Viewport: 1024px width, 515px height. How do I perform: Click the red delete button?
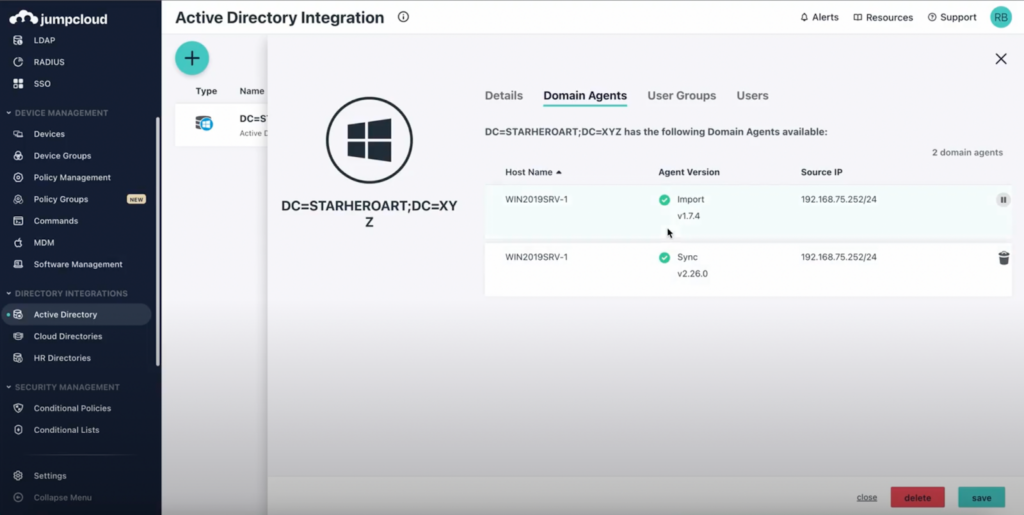pyautogui.click(x=917, y=498)
